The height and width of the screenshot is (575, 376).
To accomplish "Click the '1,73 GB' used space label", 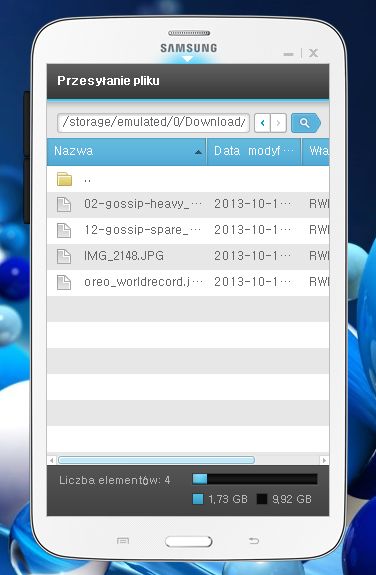I will click(x=228, y=499).
